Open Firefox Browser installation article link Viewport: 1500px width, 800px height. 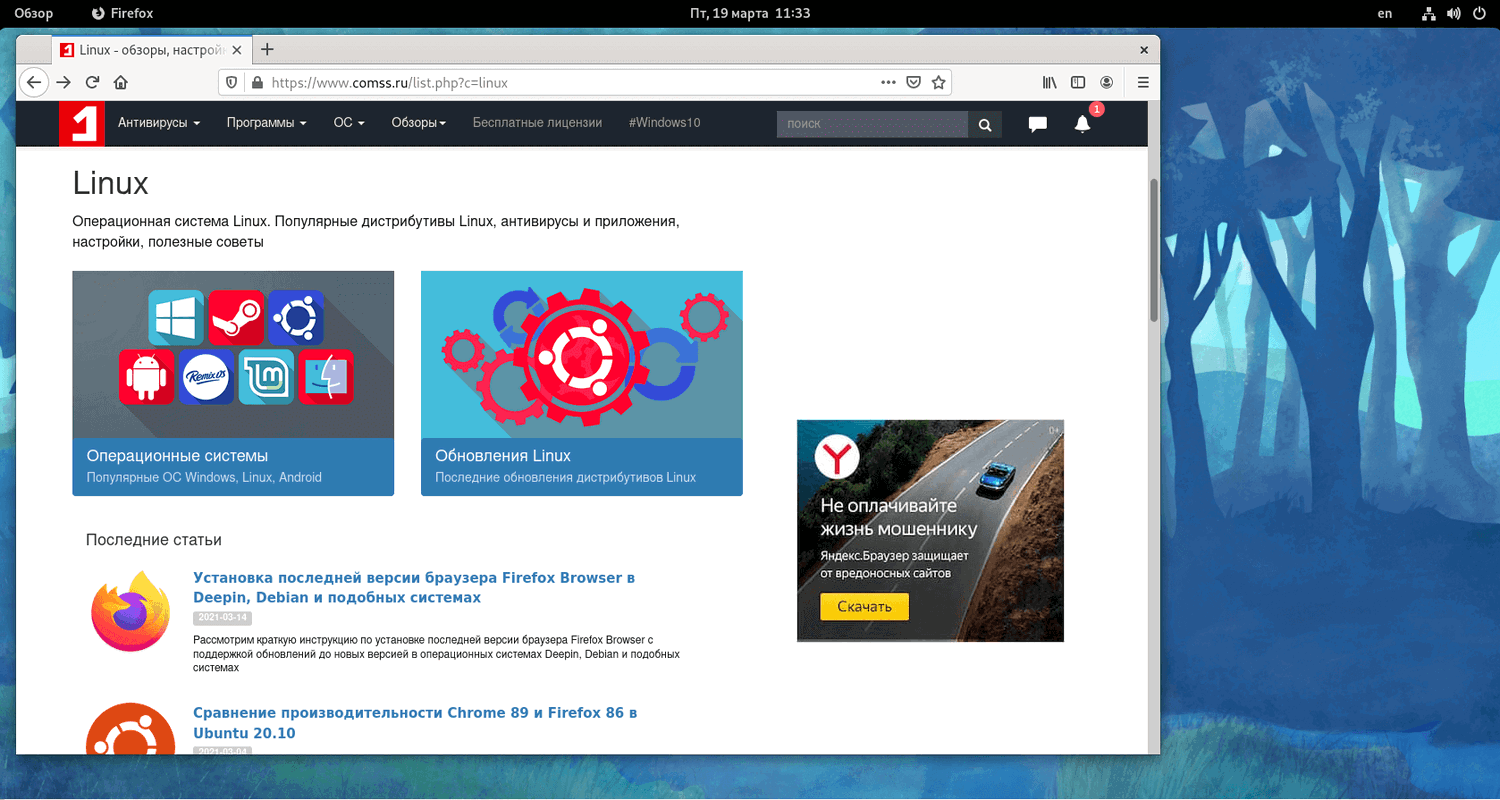click(x=414, y=588)
